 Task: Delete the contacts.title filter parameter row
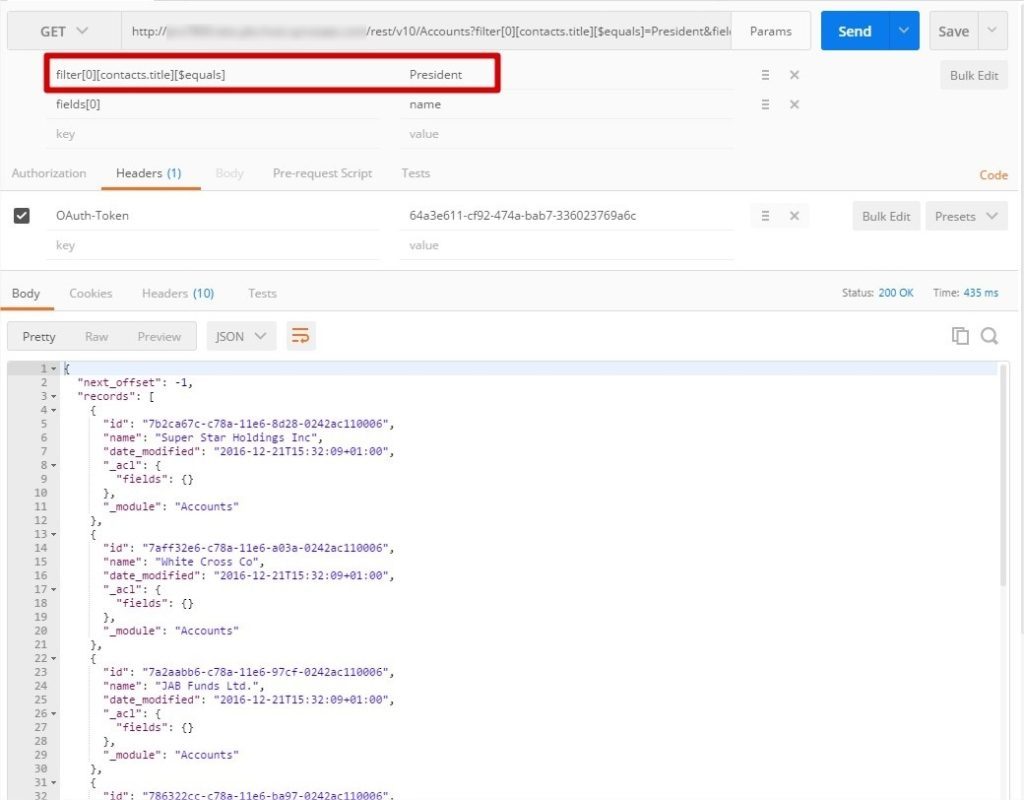coord(794,75)
